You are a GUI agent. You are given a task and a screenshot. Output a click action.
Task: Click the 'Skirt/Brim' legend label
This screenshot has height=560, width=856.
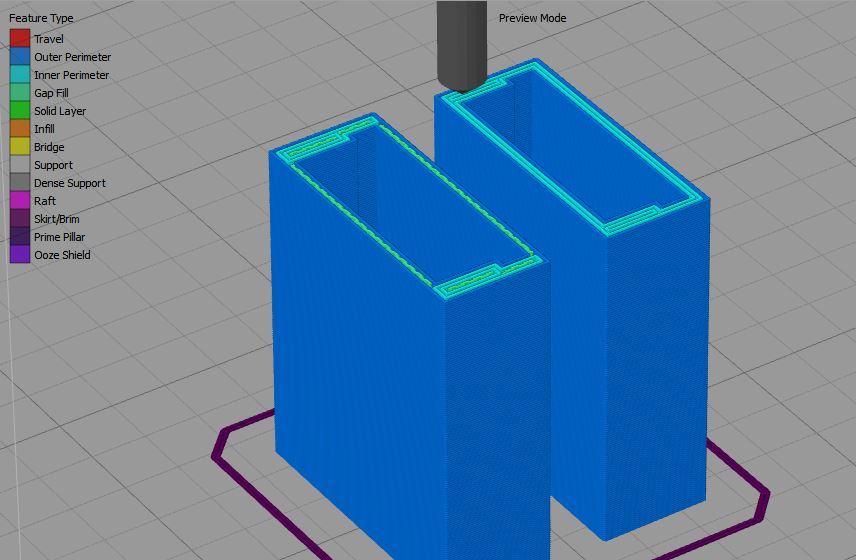point(57,219)
